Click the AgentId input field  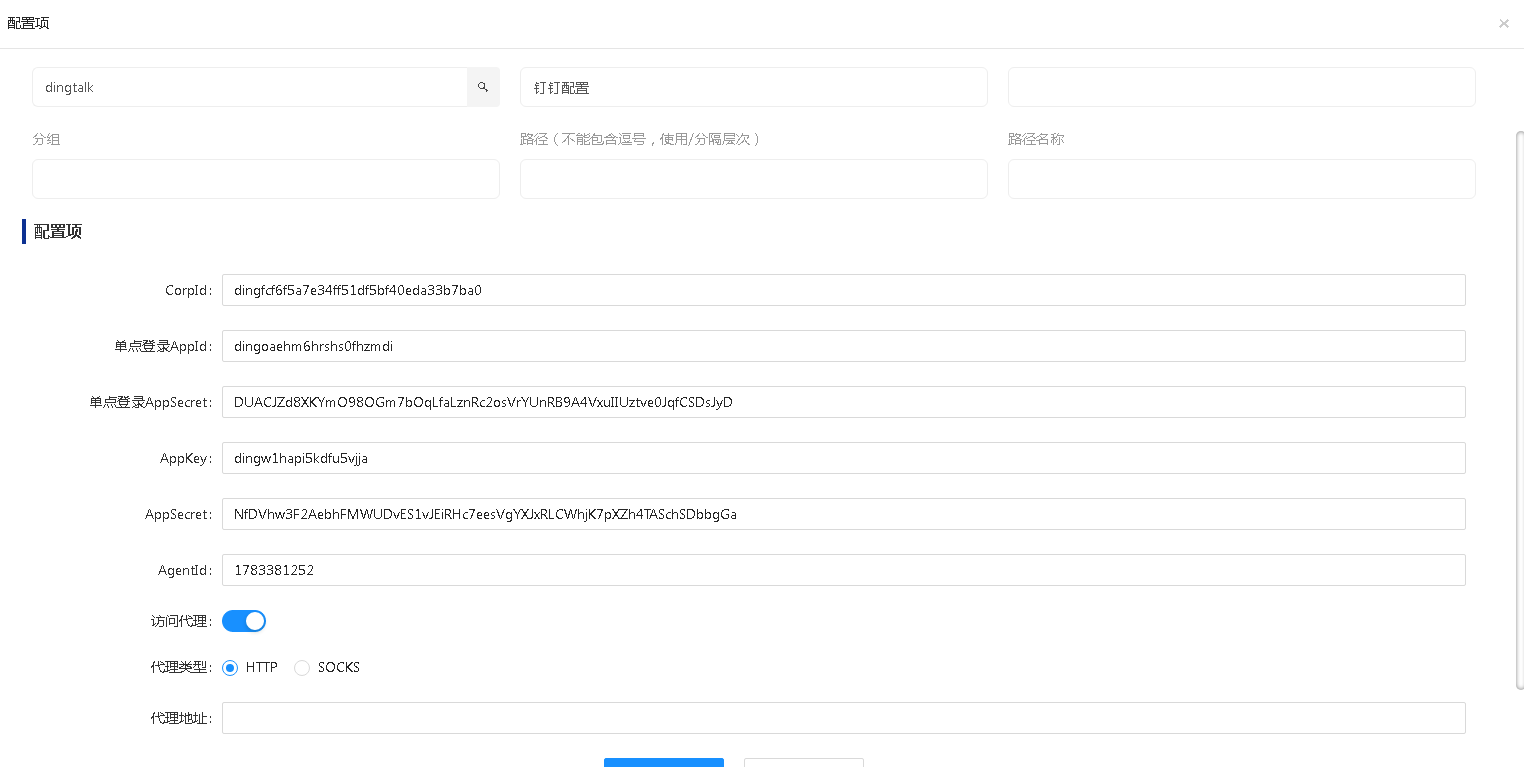(x=844, y=570)
